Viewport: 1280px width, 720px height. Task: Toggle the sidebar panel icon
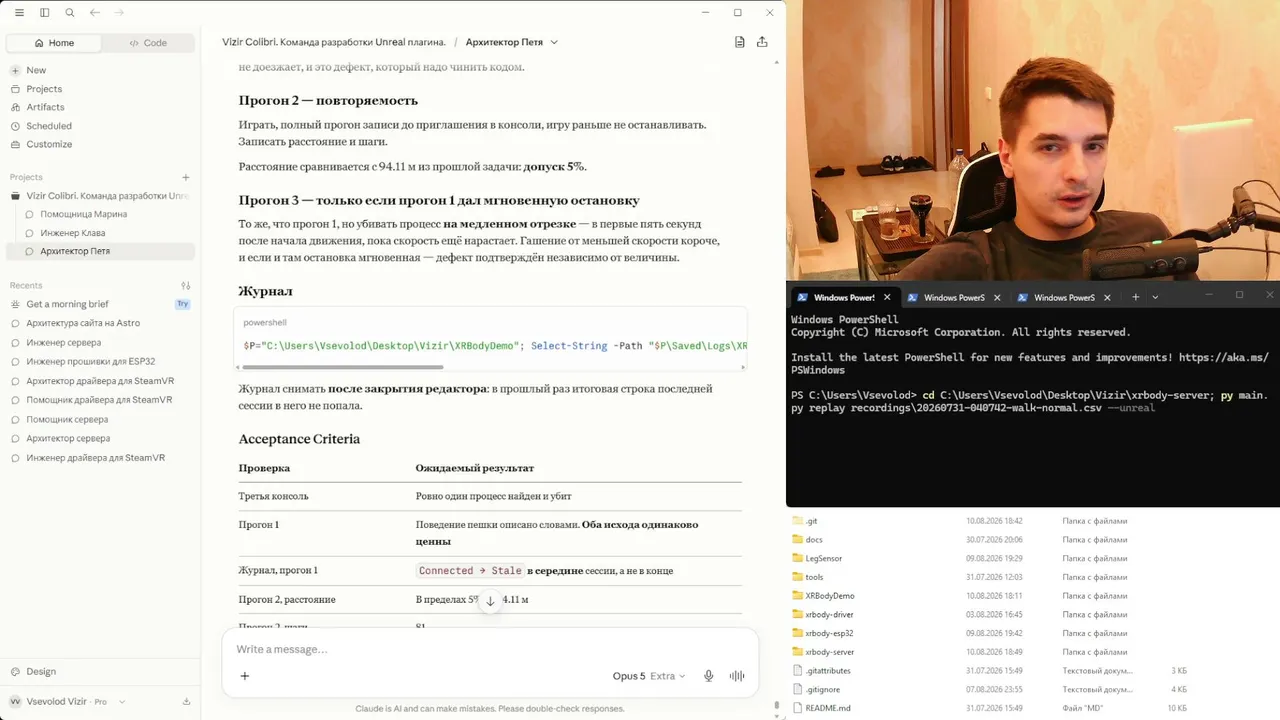tap(44, 13)
